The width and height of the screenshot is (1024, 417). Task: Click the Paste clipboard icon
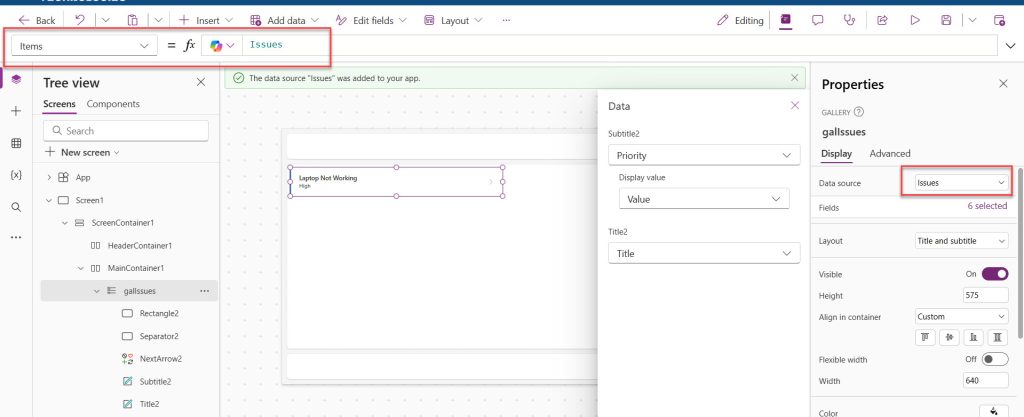point(133,20)
